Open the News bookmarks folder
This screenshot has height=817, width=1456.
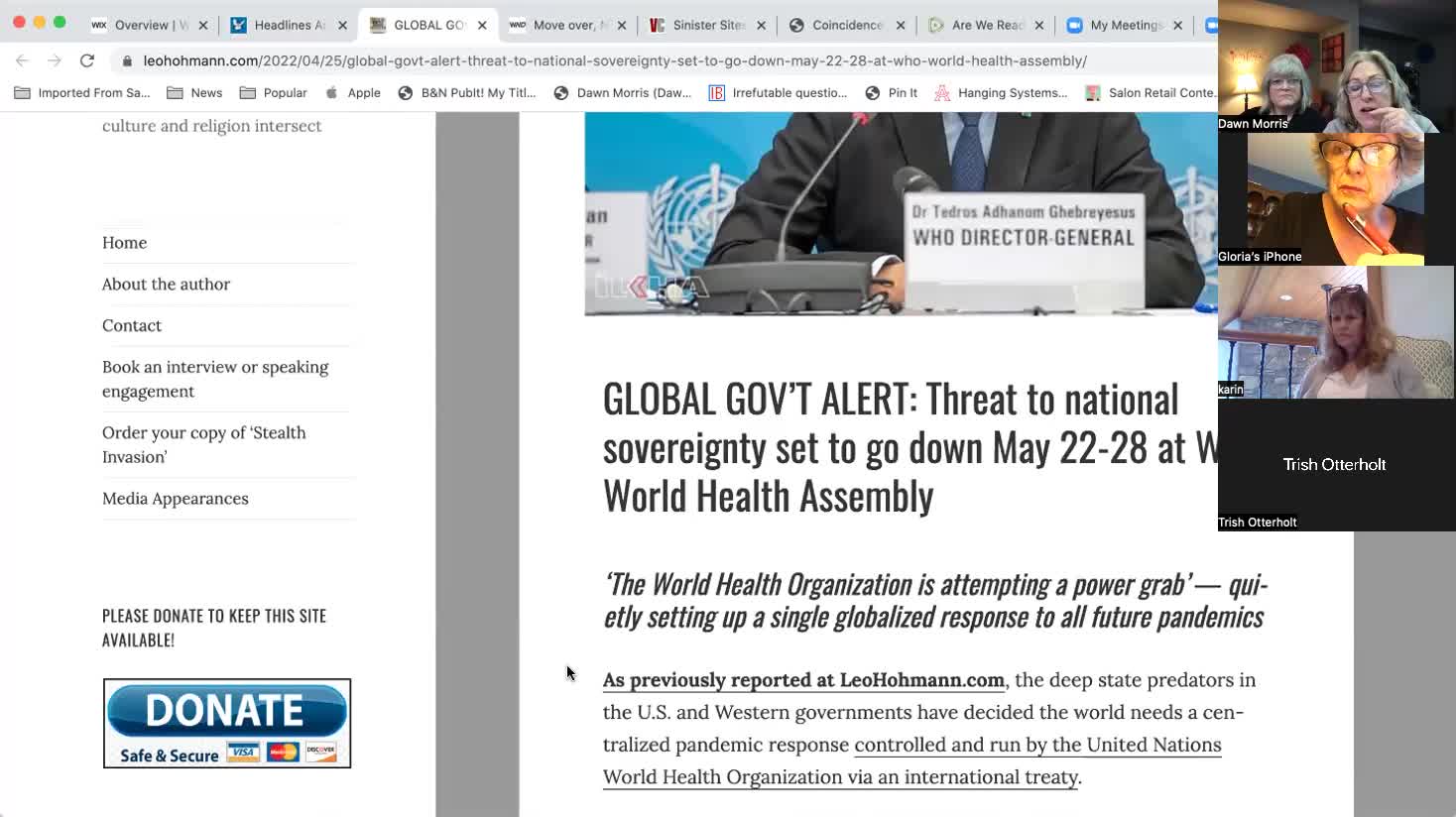pyautogui.click(x=194, y=93)
